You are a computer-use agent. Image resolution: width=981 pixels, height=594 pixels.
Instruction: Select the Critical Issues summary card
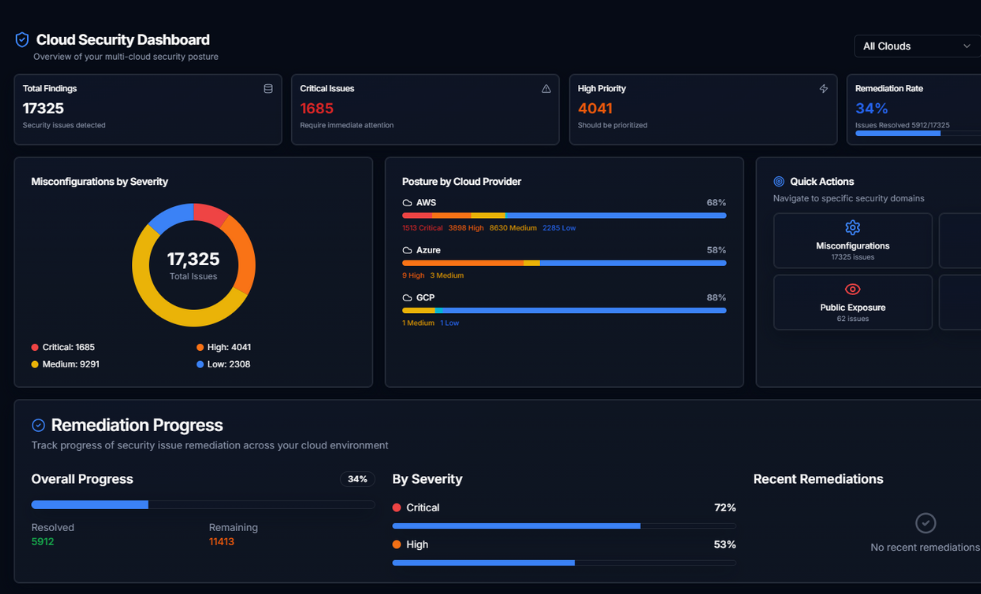[425, 109]
